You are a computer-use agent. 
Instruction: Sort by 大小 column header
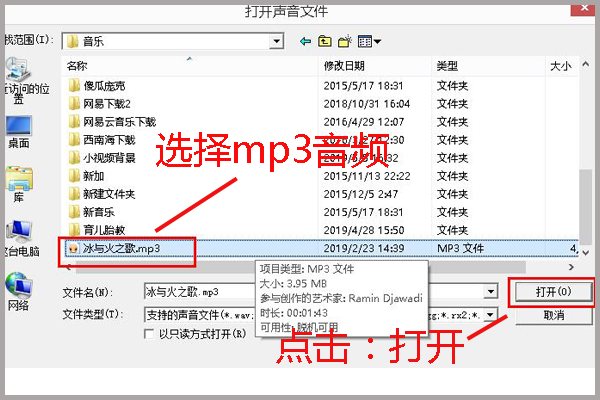pyautogui.click(x=562, y=66)
